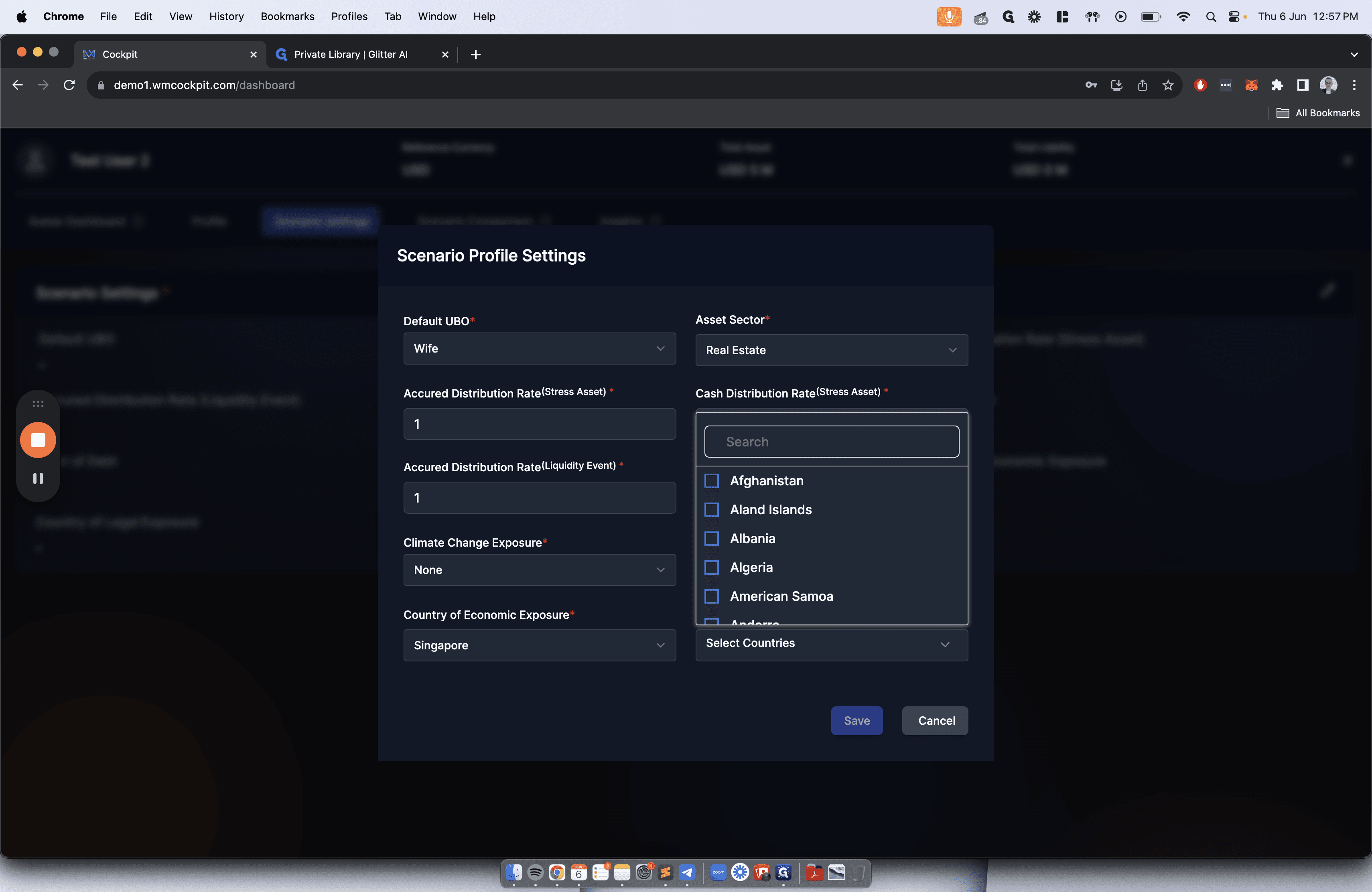Check the Aland Islands checkbox
Screen dimensions: 1372x892
coord(712,509)
